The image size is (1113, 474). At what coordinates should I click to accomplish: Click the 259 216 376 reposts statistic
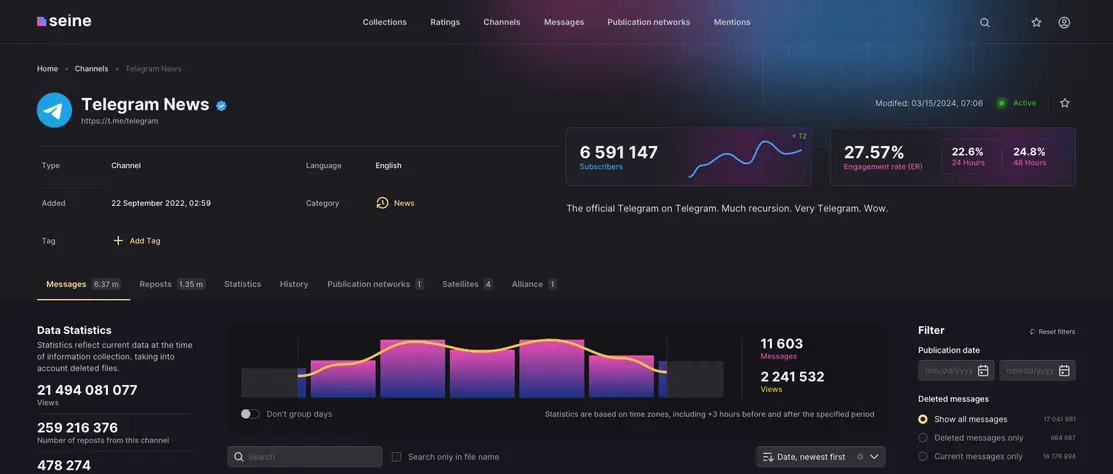coord(77,428)
